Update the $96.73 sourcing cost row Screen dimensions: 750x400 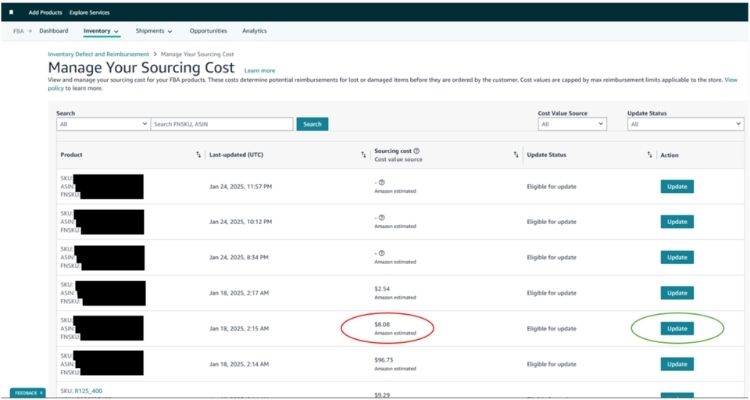pos(677,364)
